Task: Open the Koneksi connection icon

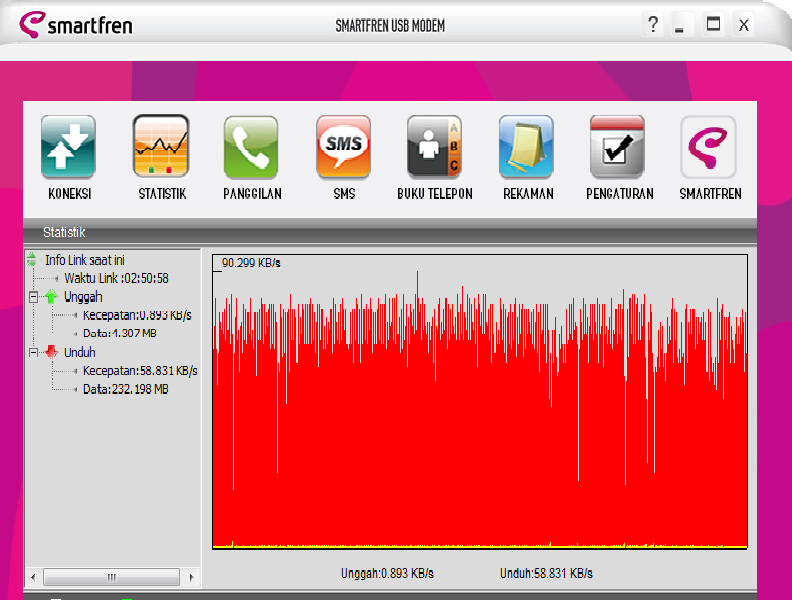Action: (68, 146)
